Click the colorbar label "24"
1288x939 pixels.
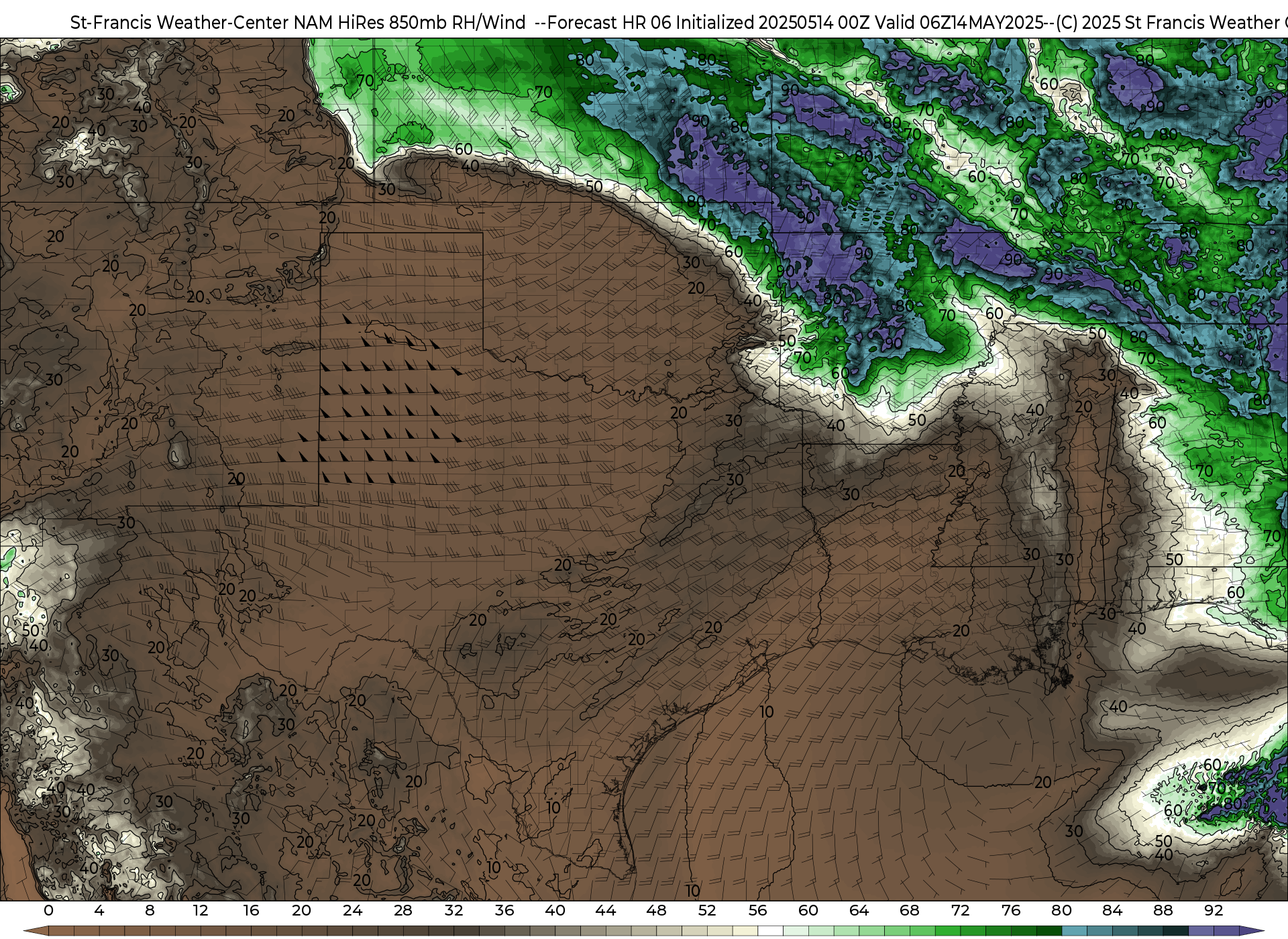click(352, 910)
